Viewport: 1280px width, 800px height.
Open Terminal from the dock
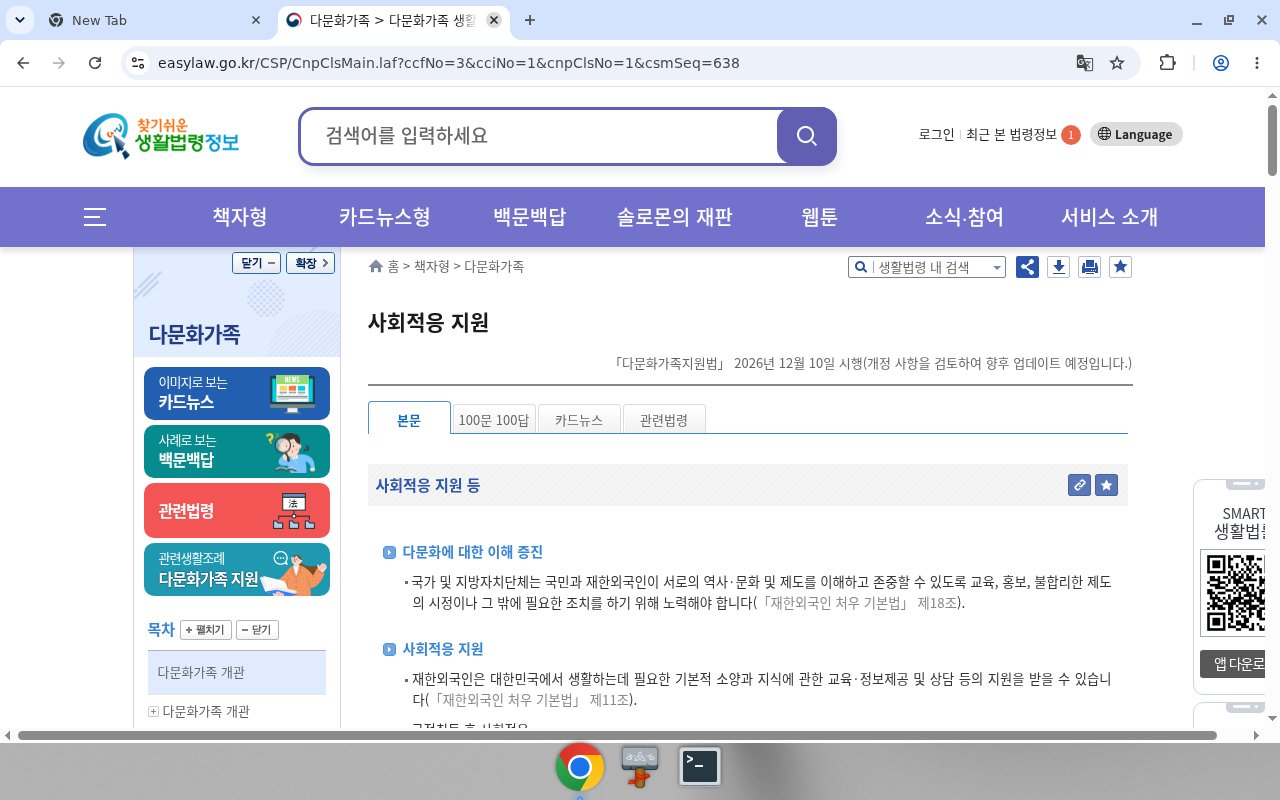tap(700, 766)
